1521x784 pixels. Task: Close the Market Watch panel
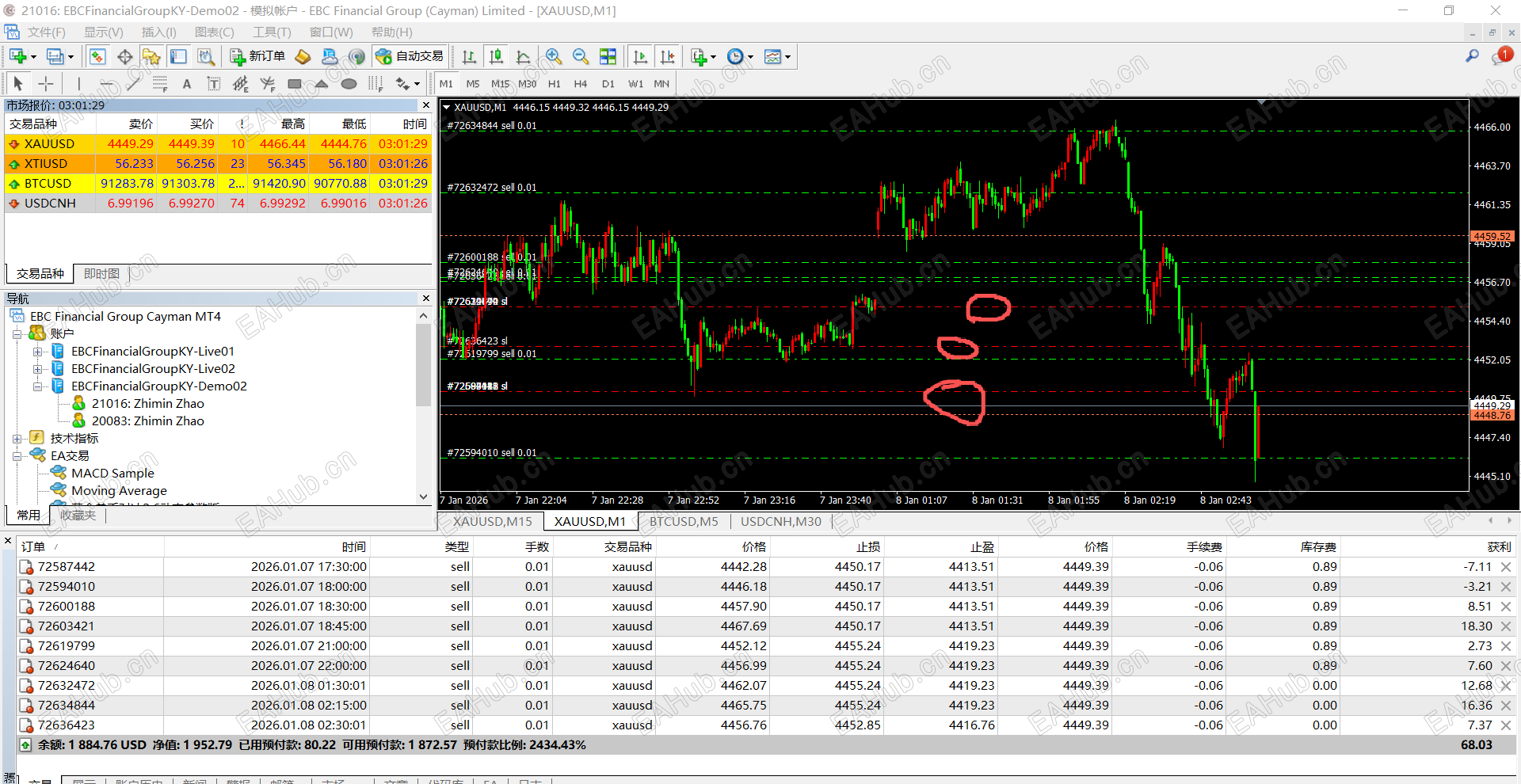click(426, 105)
